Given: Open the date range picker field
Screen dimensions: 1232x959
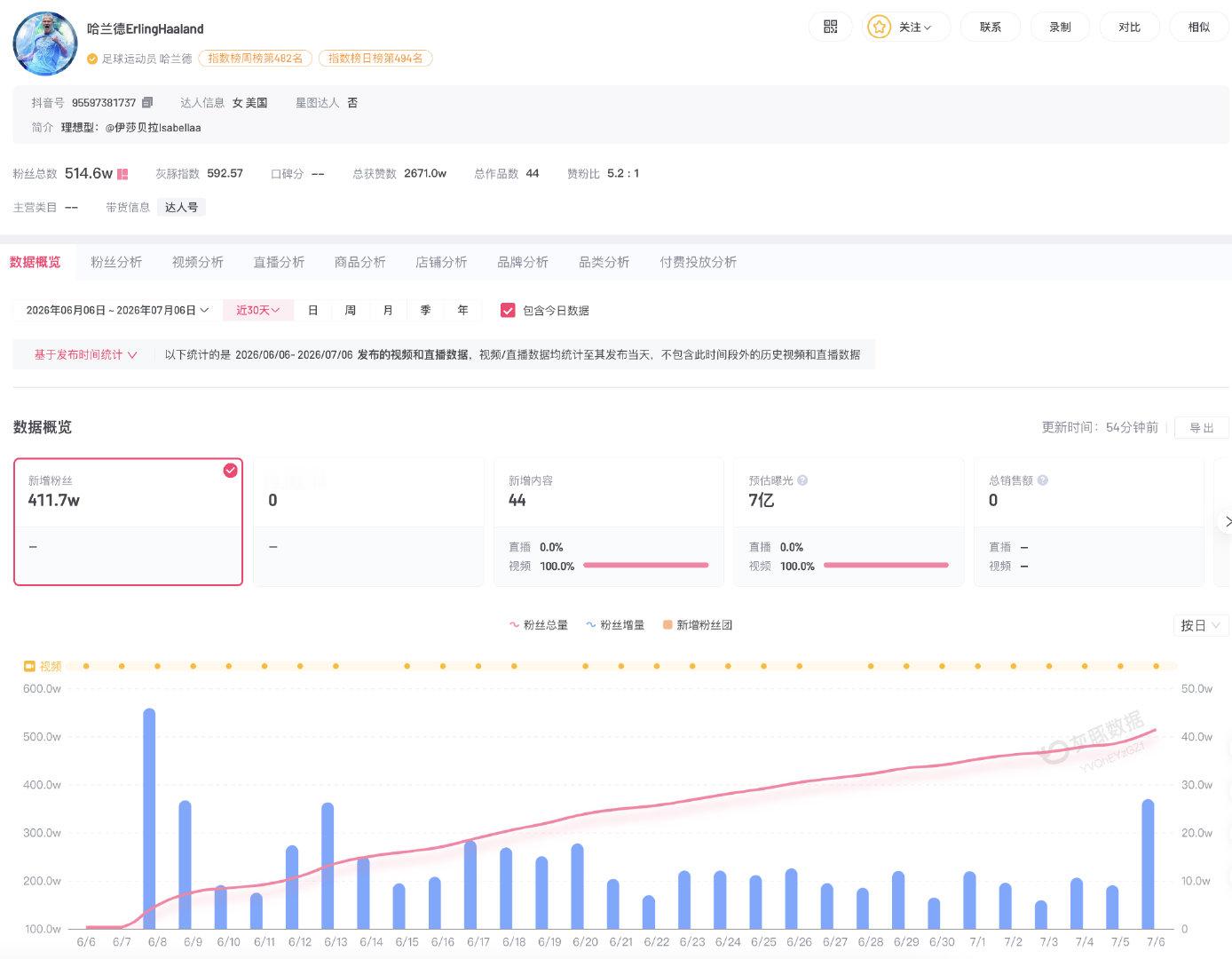Looking at the screenshot, I should 116,310.
